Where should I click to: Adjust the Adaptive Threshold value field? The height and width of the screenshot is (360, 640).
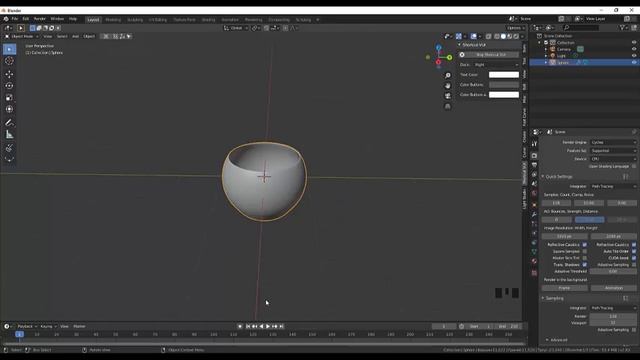613,271
